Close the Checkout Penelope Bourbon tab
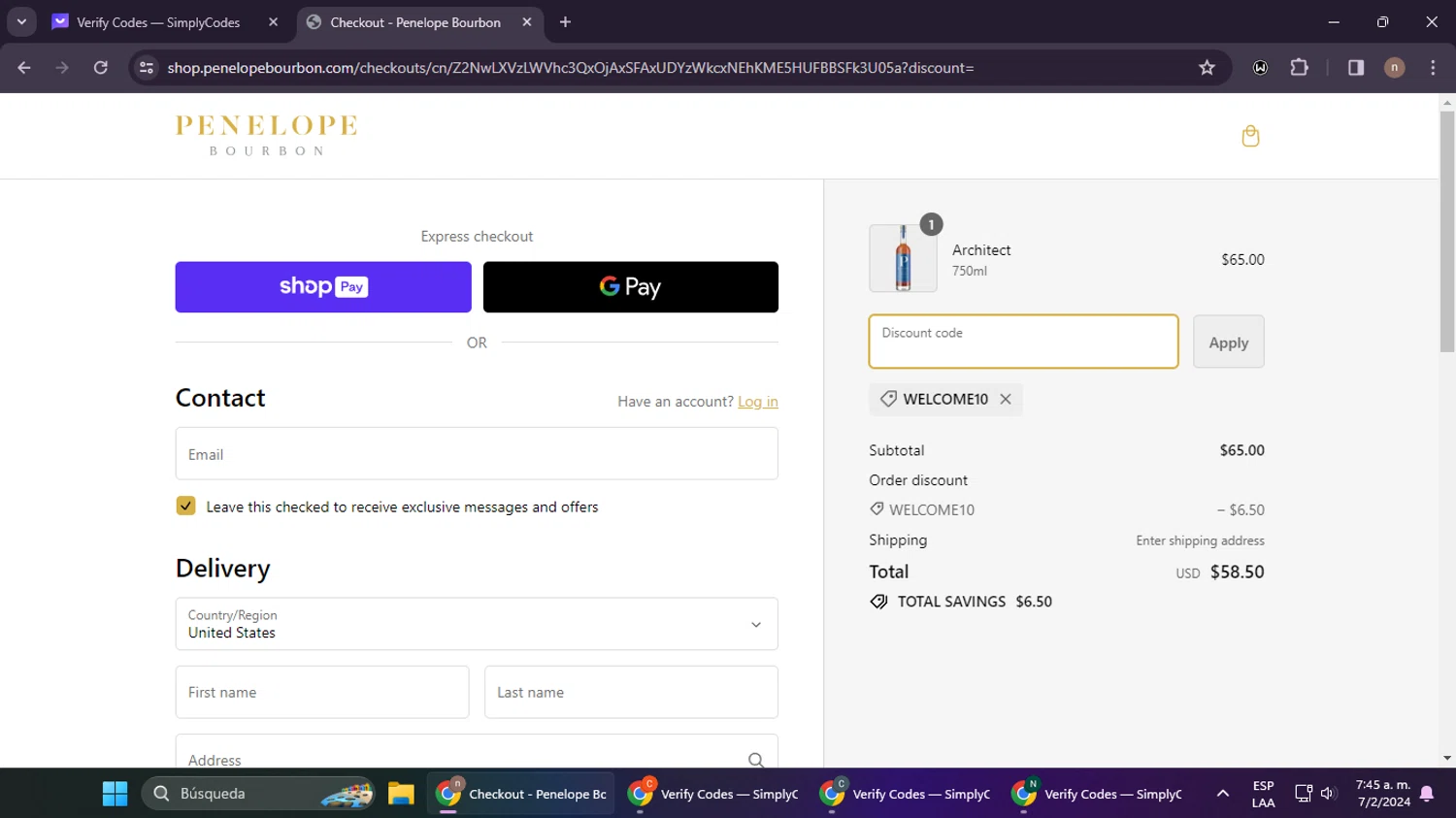Image resolution: width=1456 pixels, height=818 pixels. [527, 22]
